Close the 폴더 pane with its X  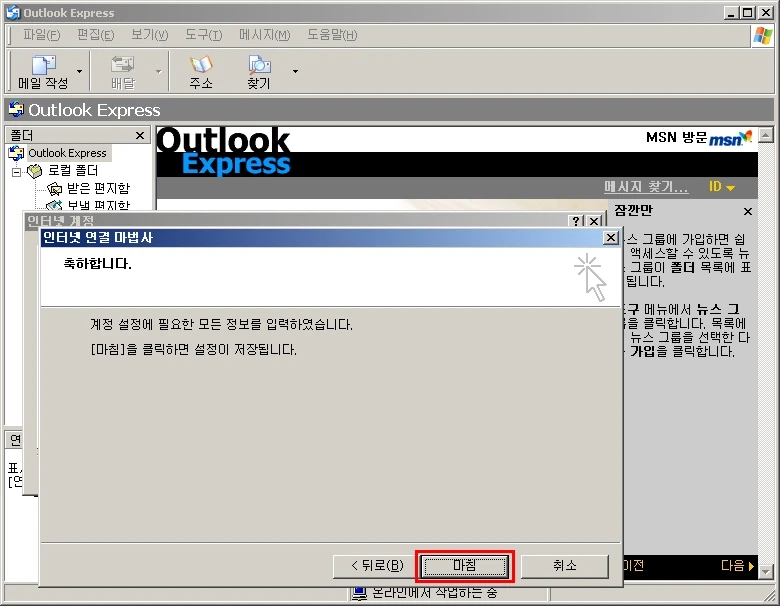[x=140, y=135]
